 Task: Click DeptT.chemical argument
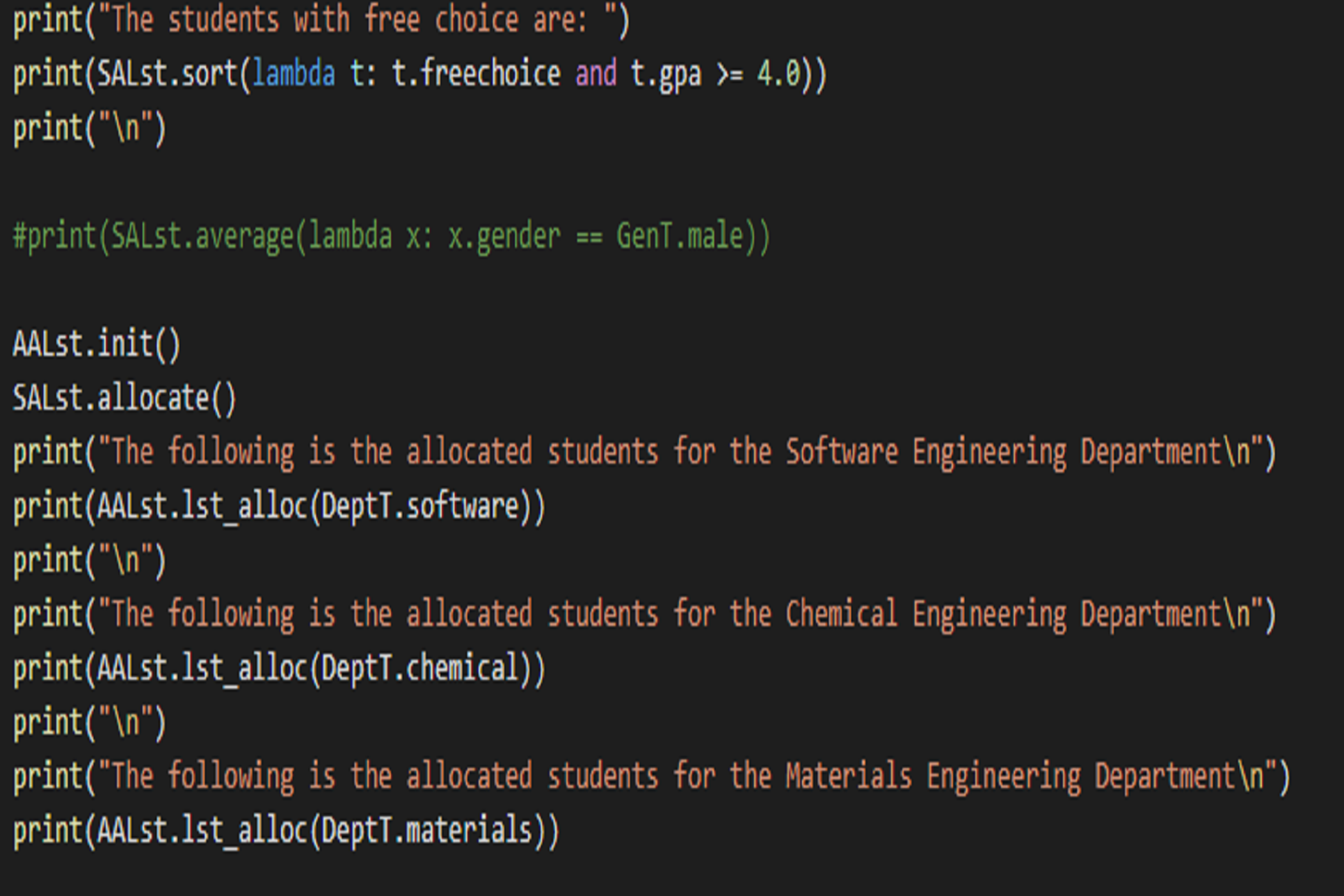click(420, 668)
